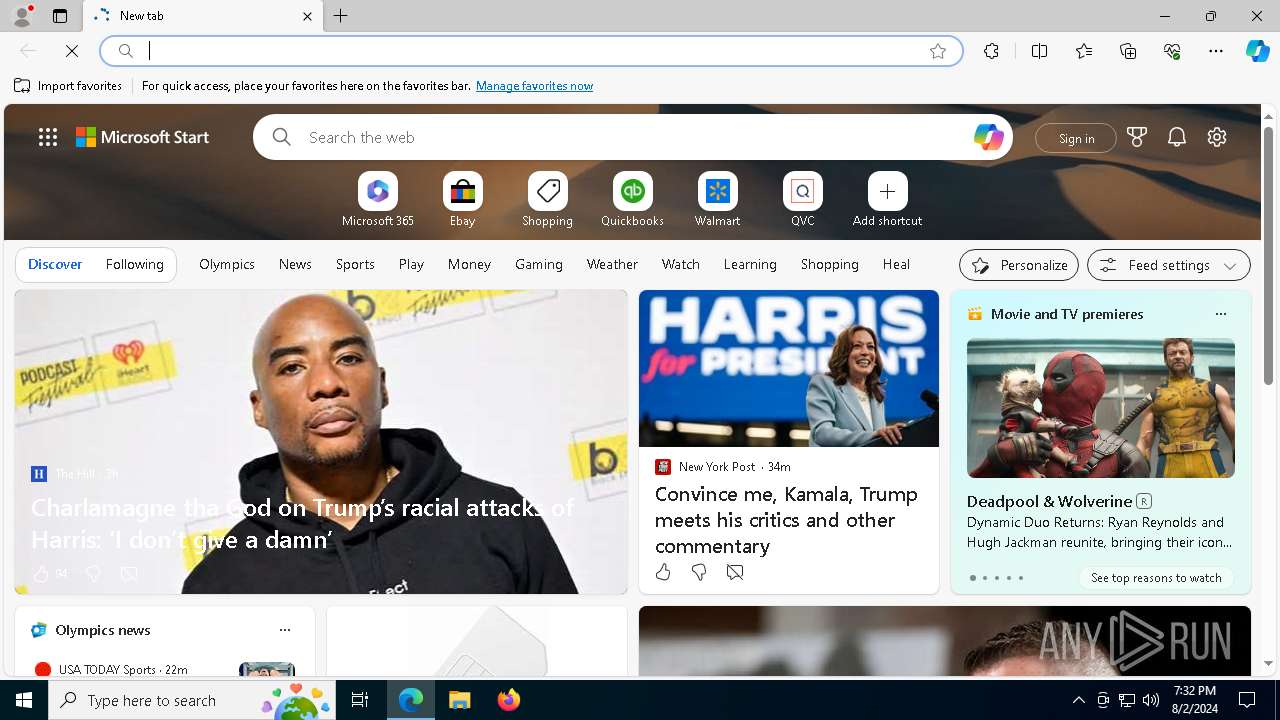The height and width of the screenshot is (720, 1280).
Task: Open the Walmart shortcut
Action: tap(717, 200)
